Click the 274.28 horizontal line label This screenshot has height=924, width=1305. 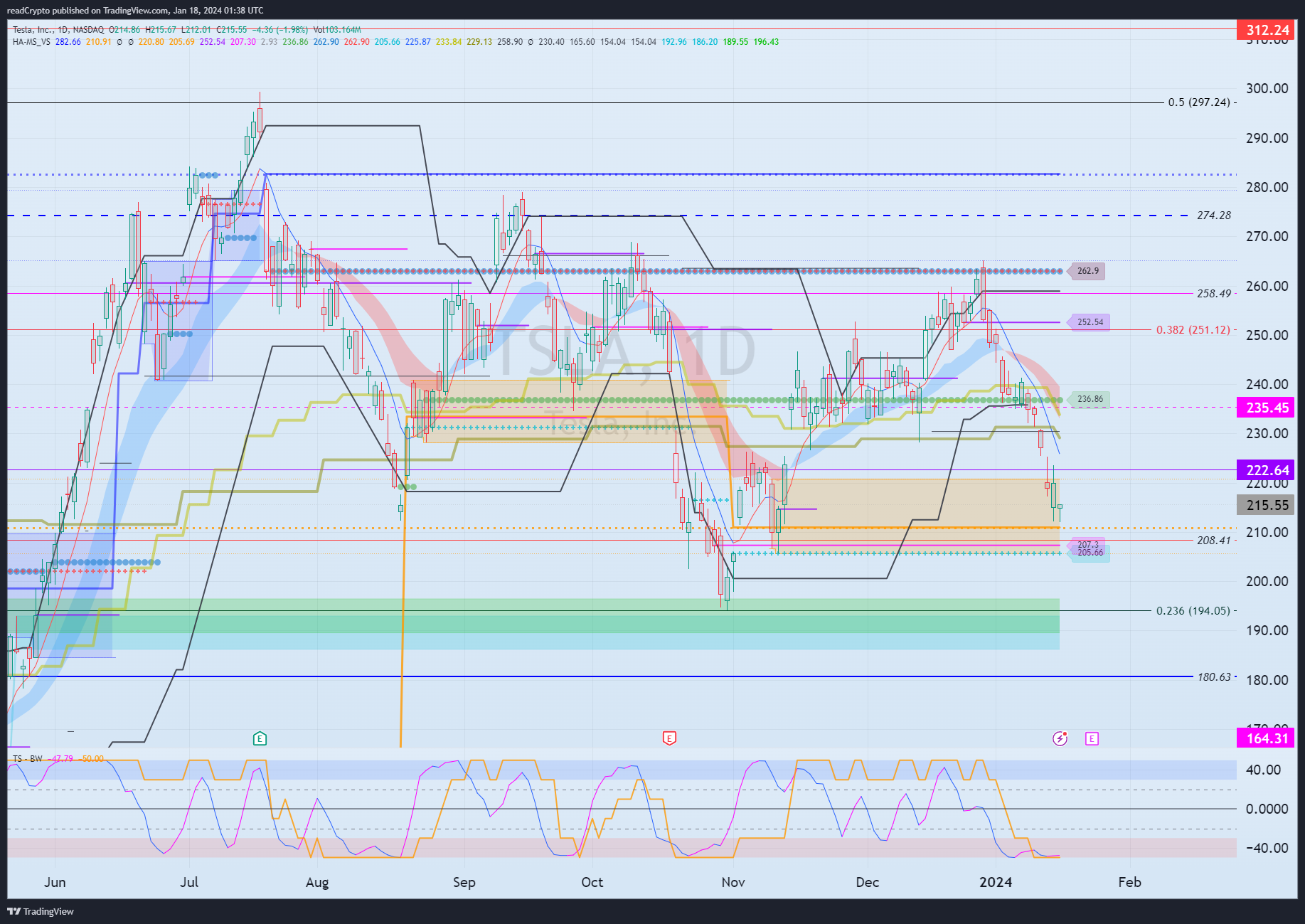click(x=1214, y=216)
